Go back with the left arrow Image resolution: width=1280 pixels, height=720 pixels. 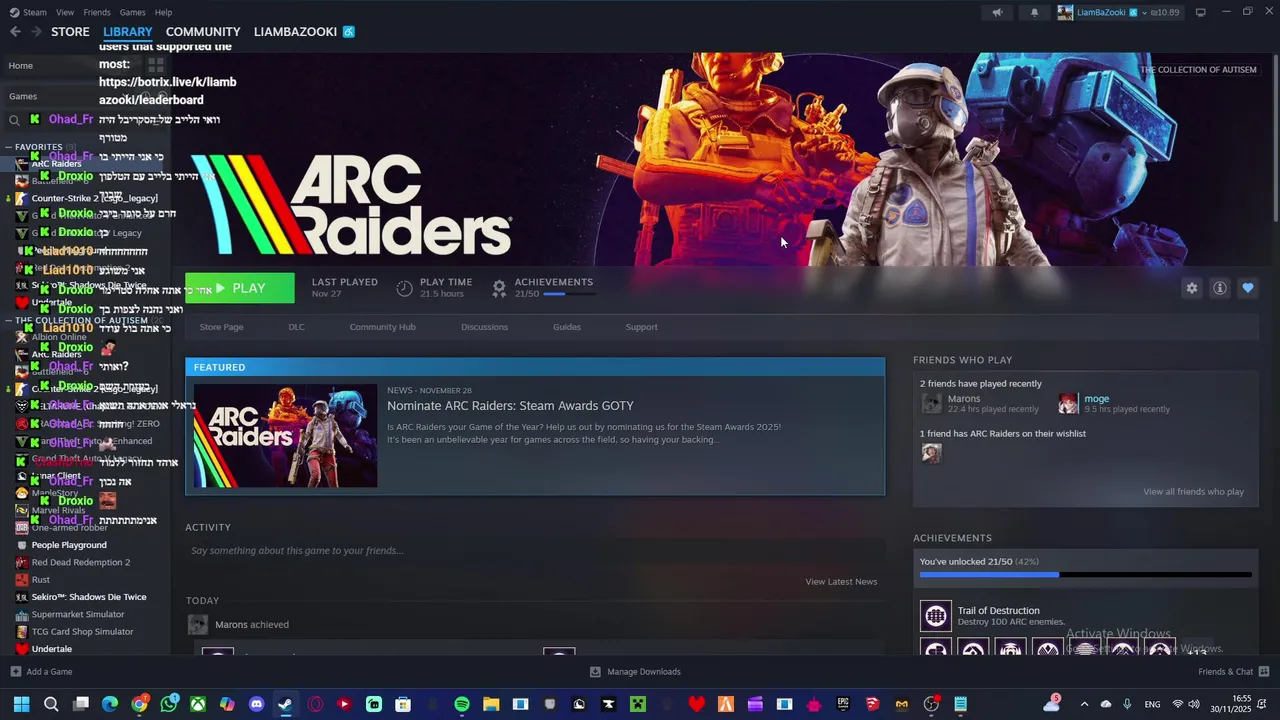tap(15, 31)
